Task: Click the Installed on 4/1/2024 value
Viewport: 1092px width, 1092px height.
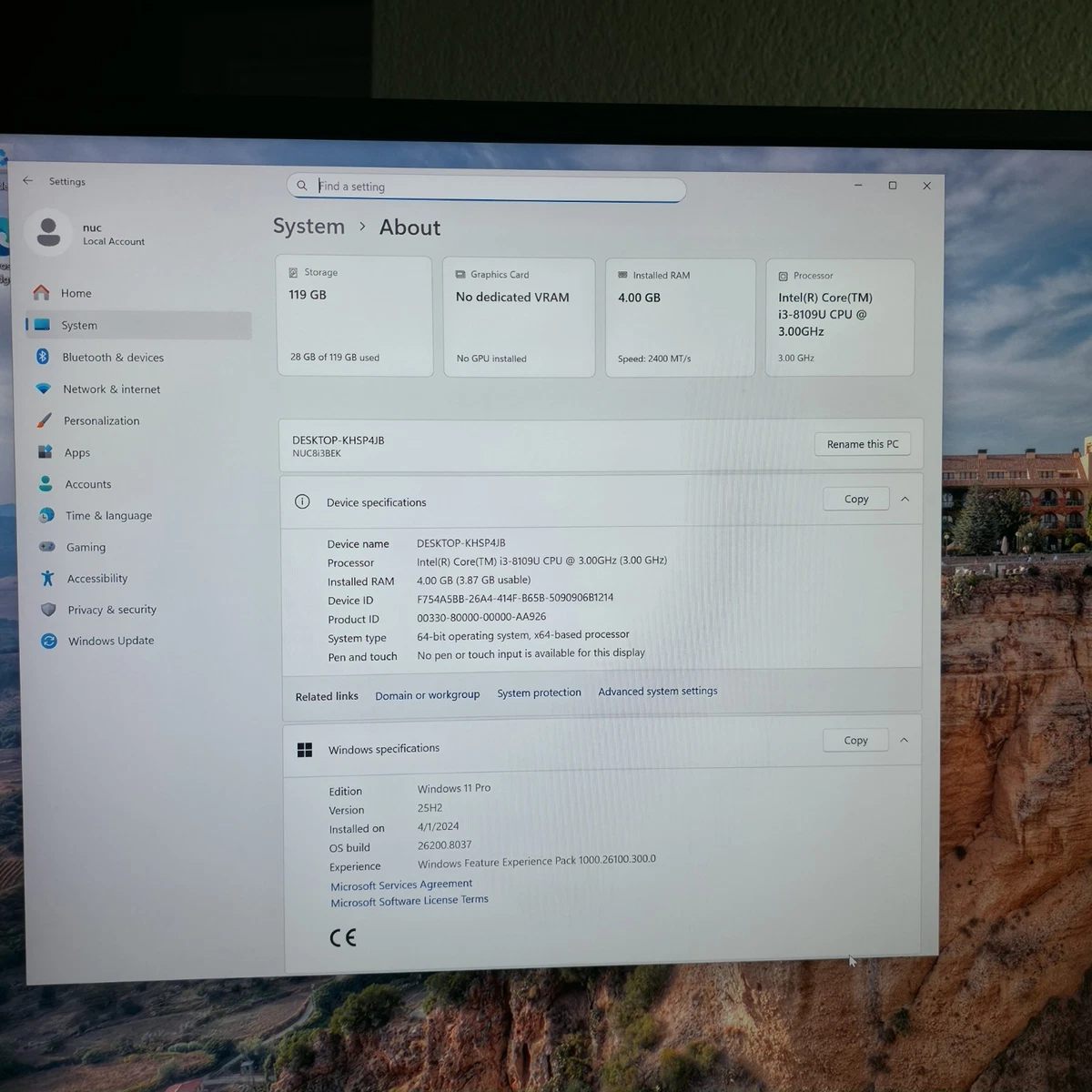Action: 439,826
